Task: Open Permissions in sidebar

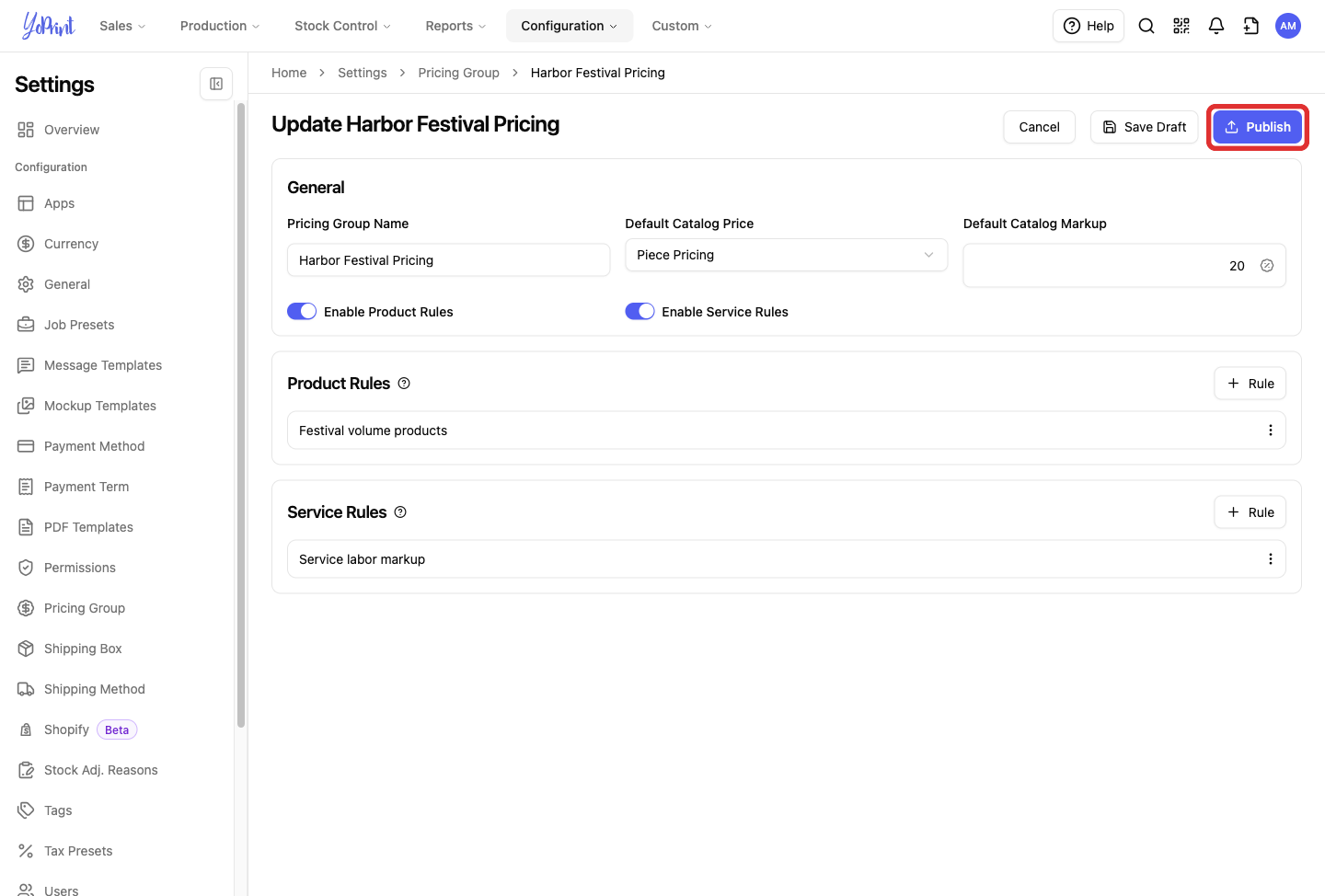Action: 80,568
